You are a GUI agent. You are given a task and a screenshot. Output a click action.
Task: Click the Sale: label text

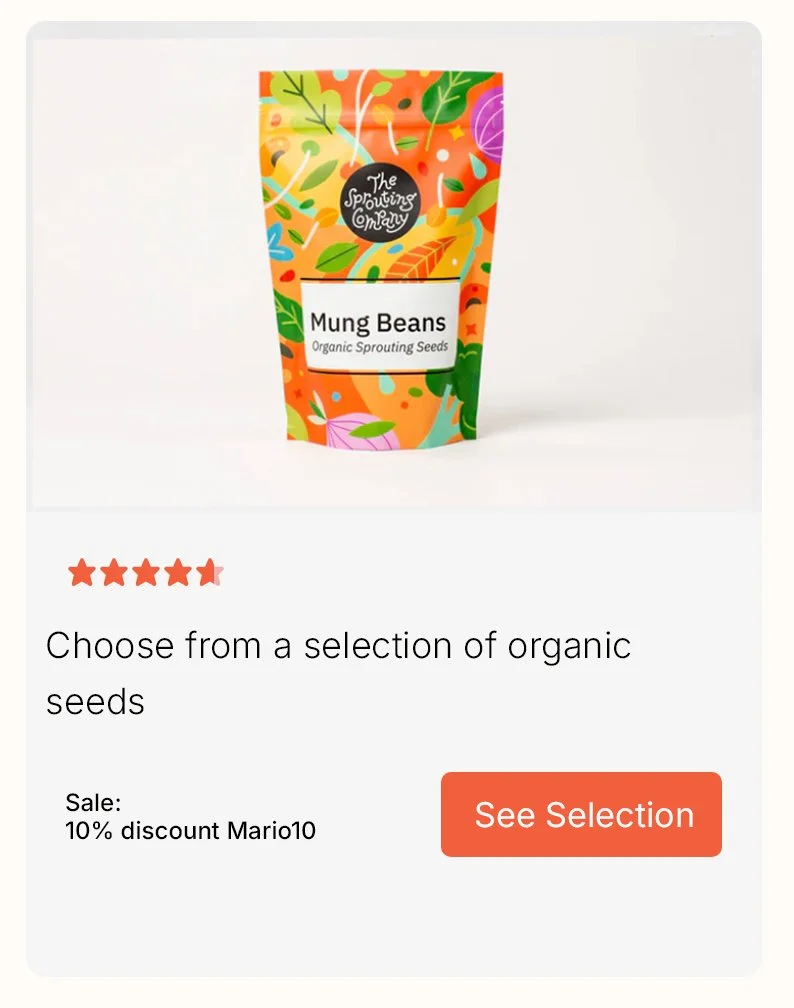93,802
